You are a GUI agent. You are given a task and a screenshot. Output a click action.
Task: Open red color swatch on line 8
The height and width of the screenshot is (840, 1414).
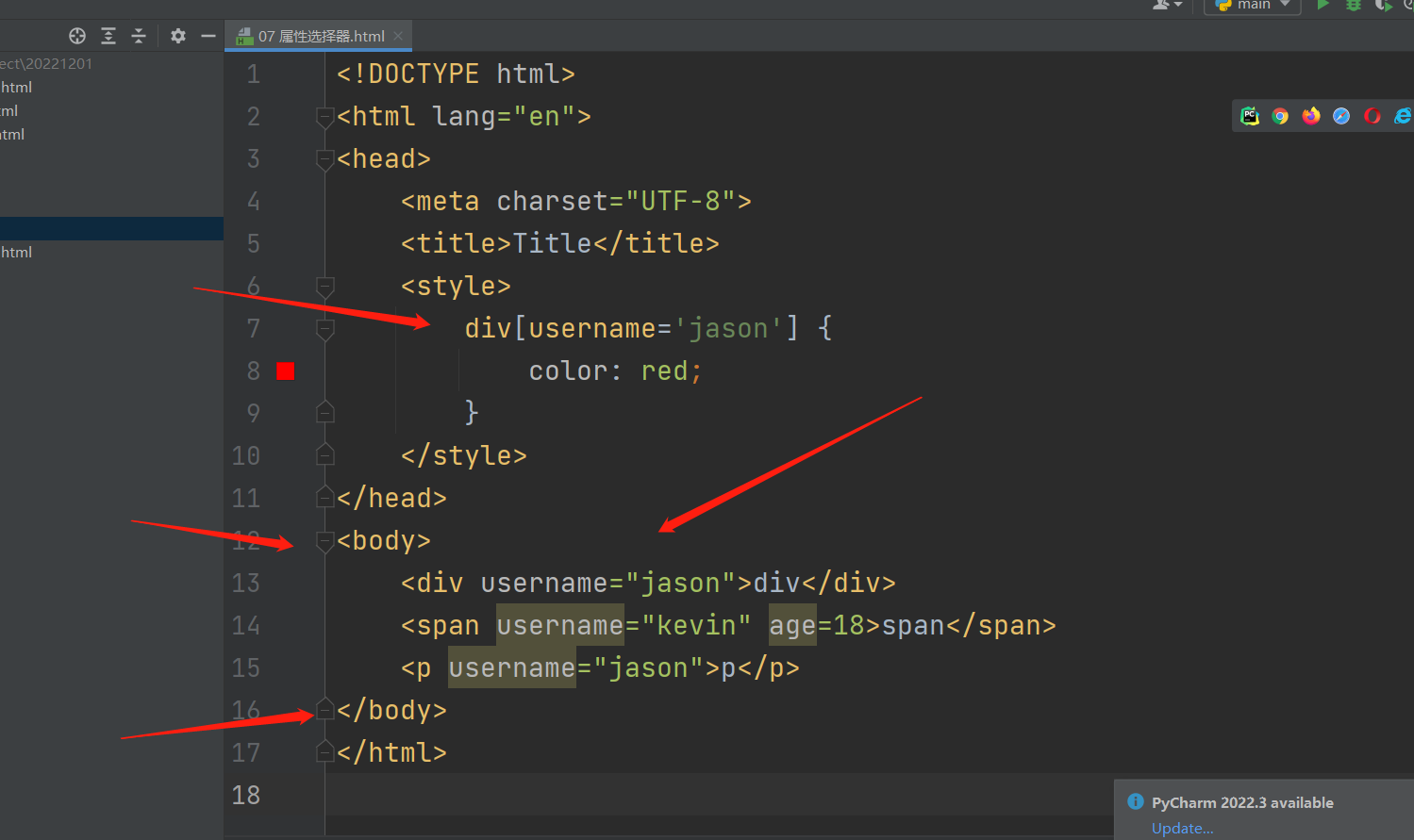pyautogui.click(x=286, y=371)
